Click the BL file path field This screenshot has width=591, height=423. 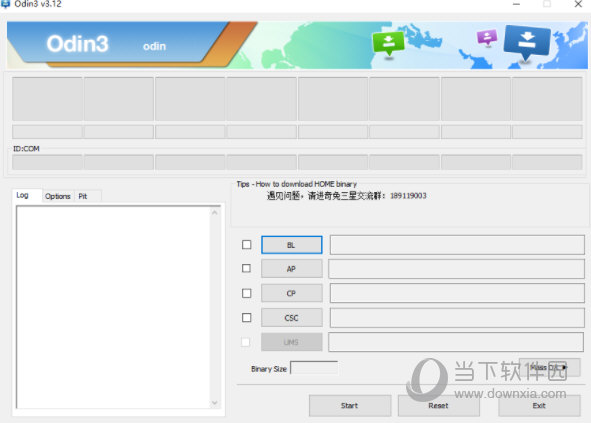pyautogui.click(x=457, y=245)
